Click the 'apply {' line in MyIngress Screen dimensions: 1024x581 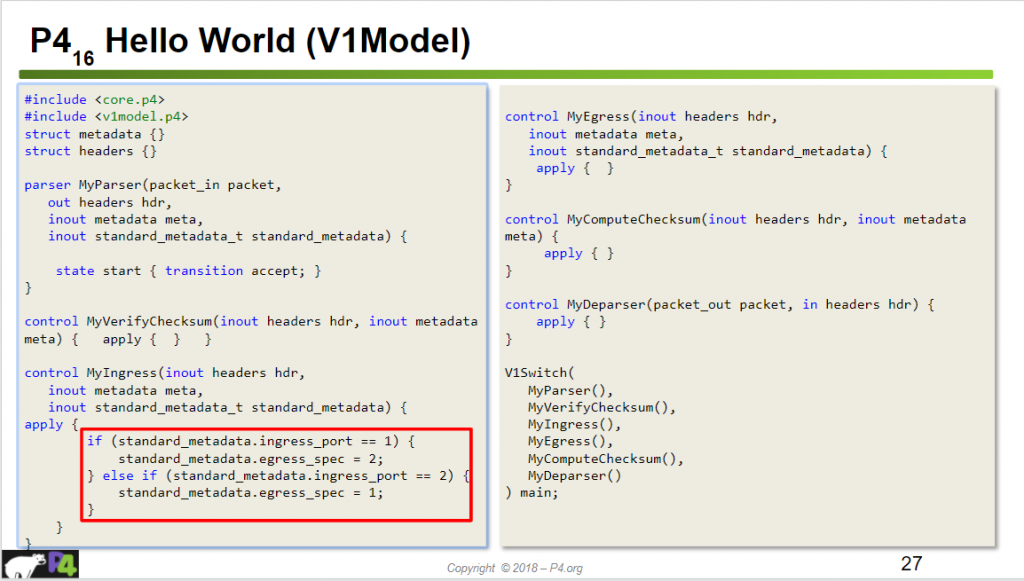51,424
